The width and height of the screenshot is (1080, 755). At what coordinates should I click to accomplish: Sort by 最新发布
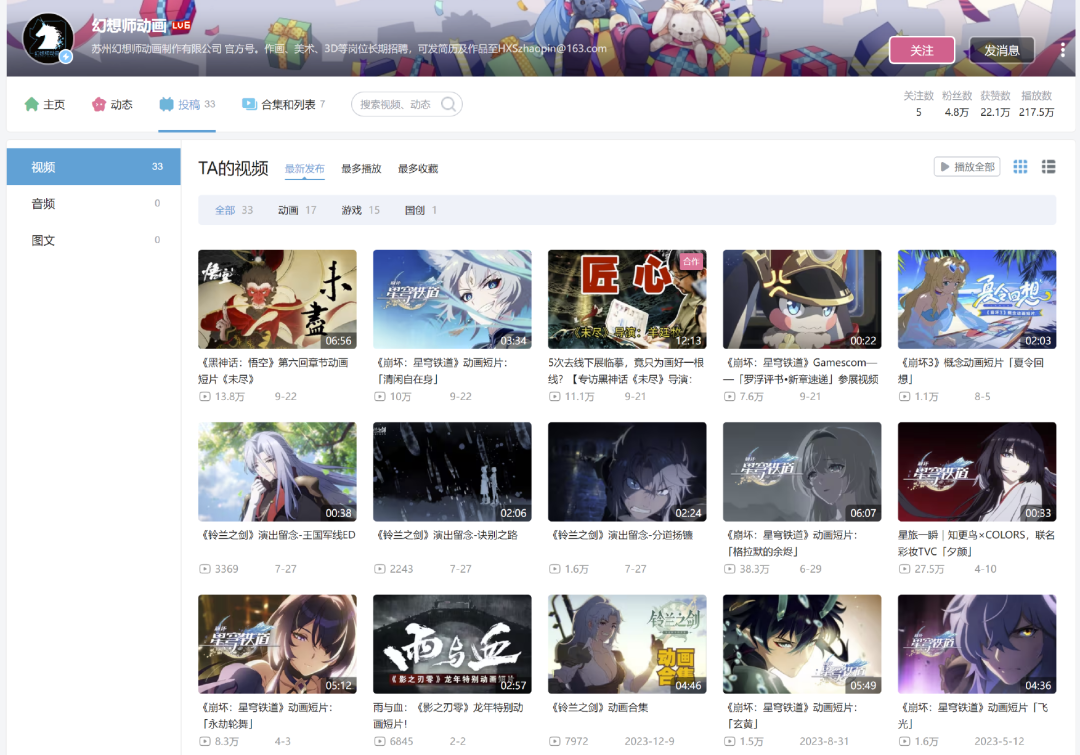(x=304, y=169)
